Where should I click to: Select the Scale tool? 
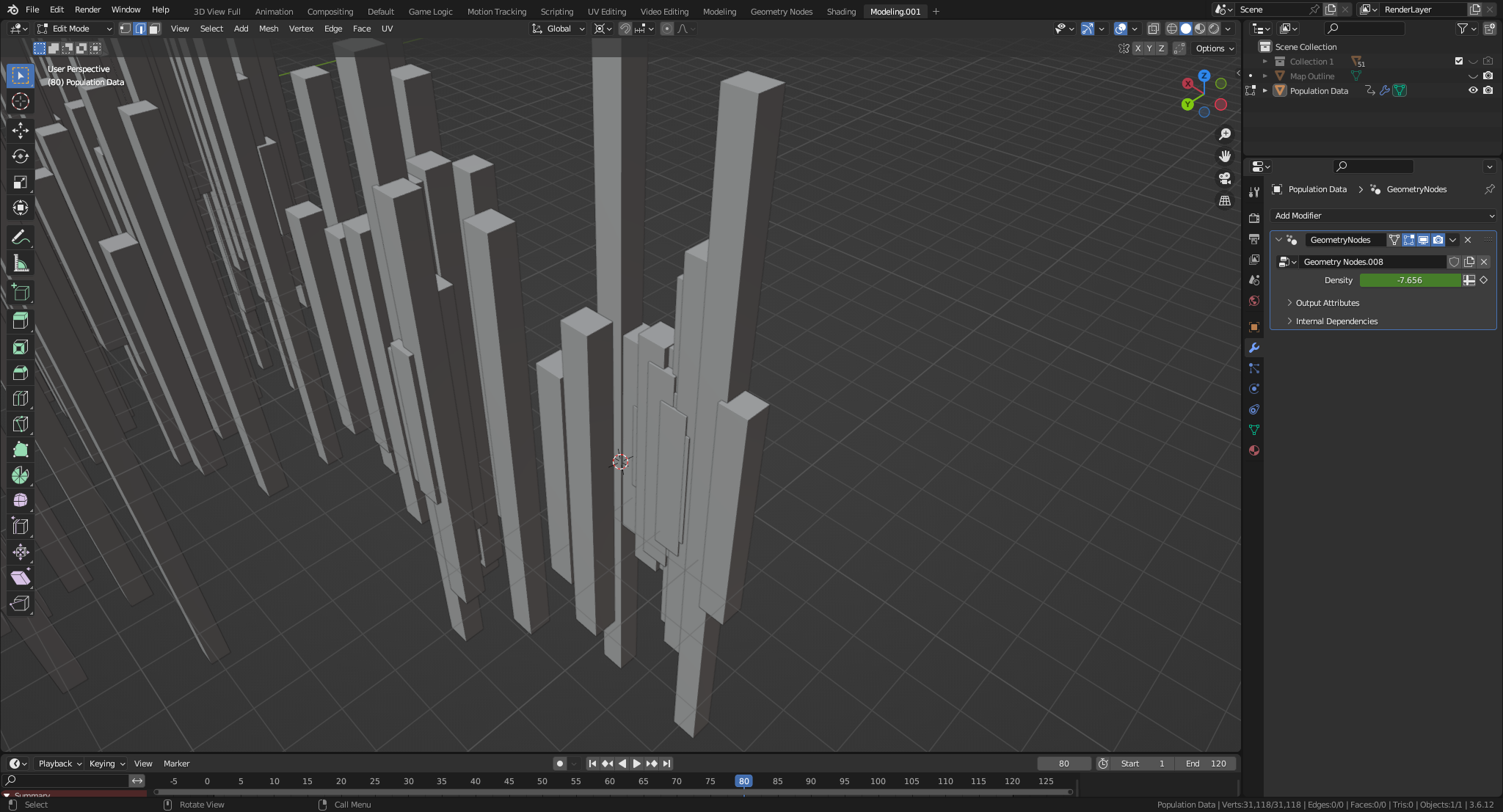coord(21,182)
